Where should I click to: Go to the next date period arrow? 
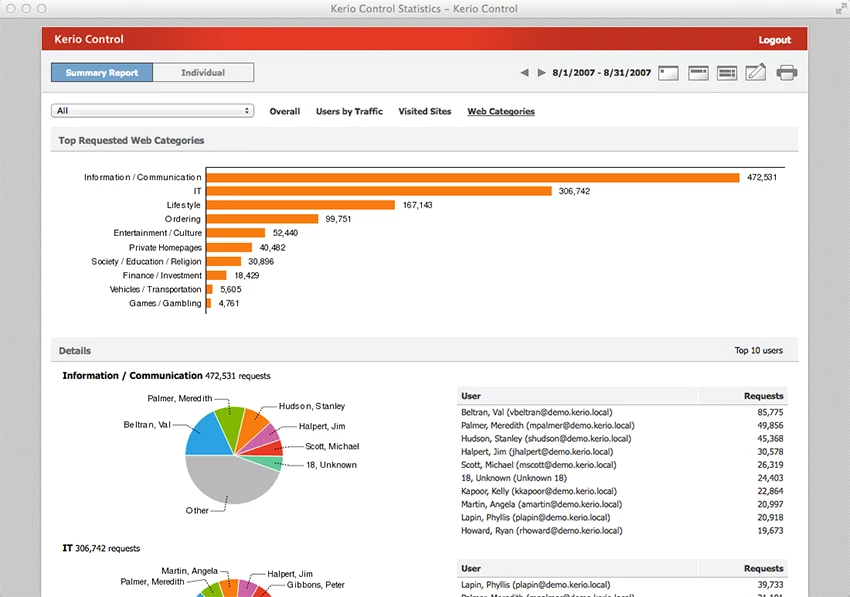click(542, 73)
